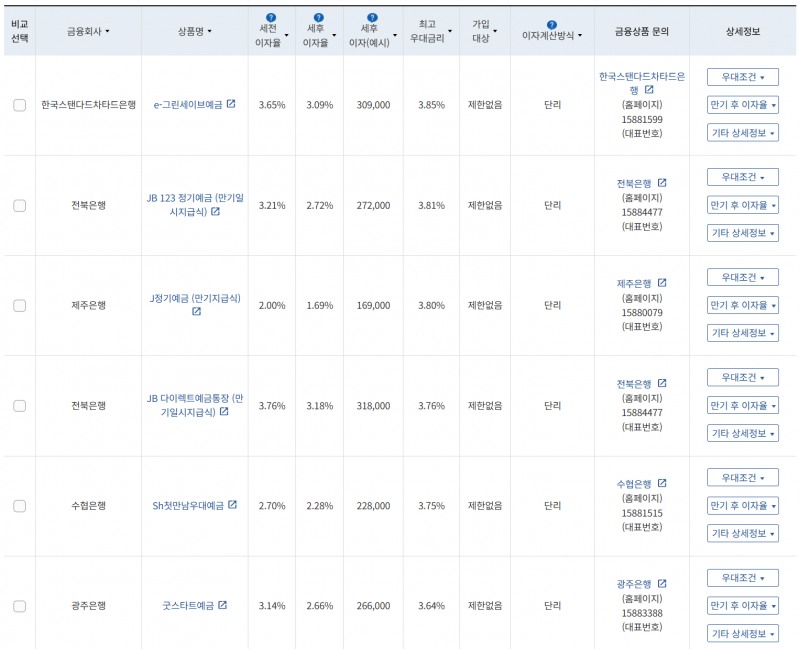Open JB 123 정기예금 product link
The height and width of the screenshot is (649, 800).
(195, 205)
